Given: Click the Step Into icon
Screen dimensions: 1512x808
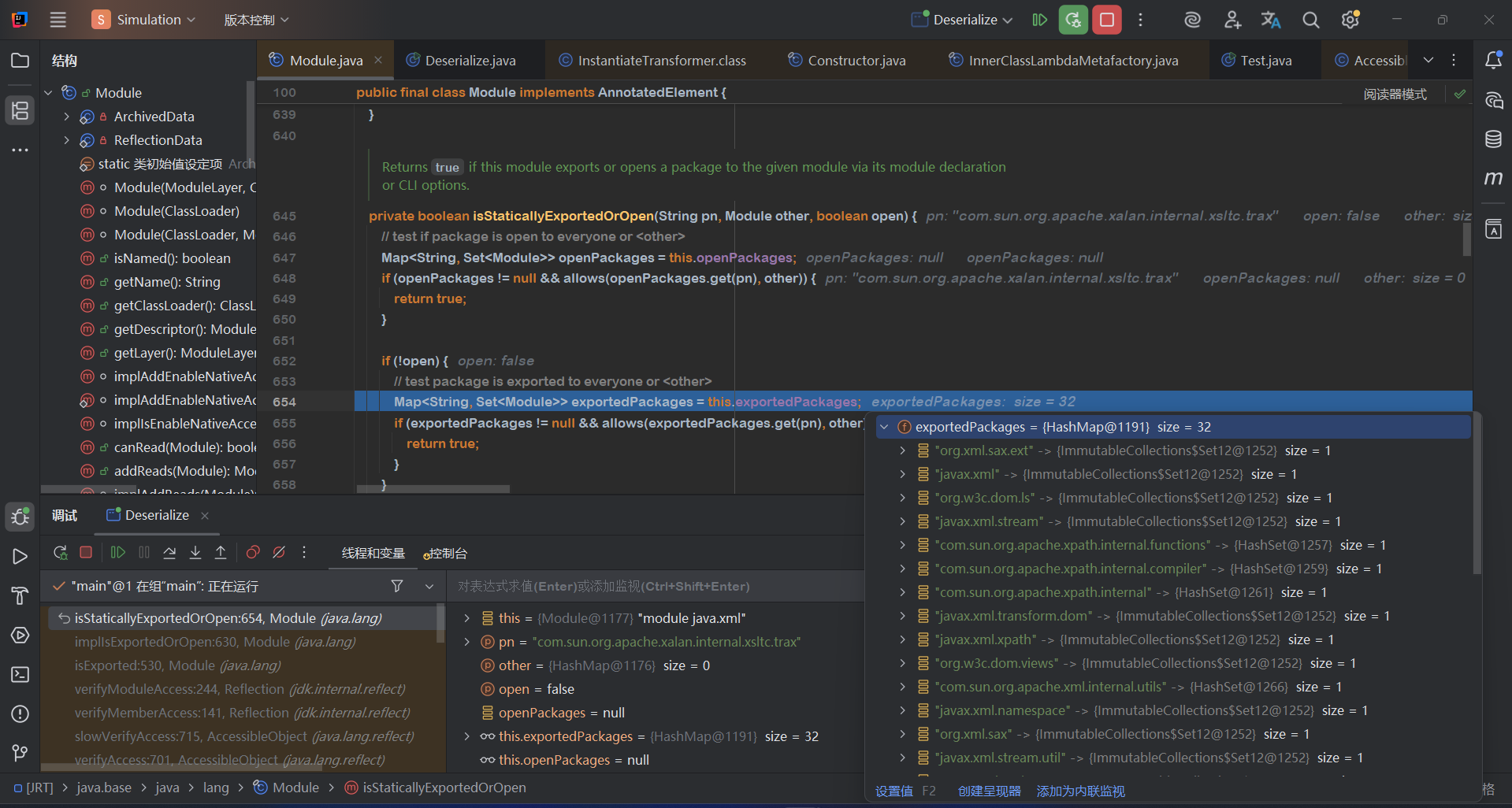Looking at the screenshot, I should coord(195,553).
